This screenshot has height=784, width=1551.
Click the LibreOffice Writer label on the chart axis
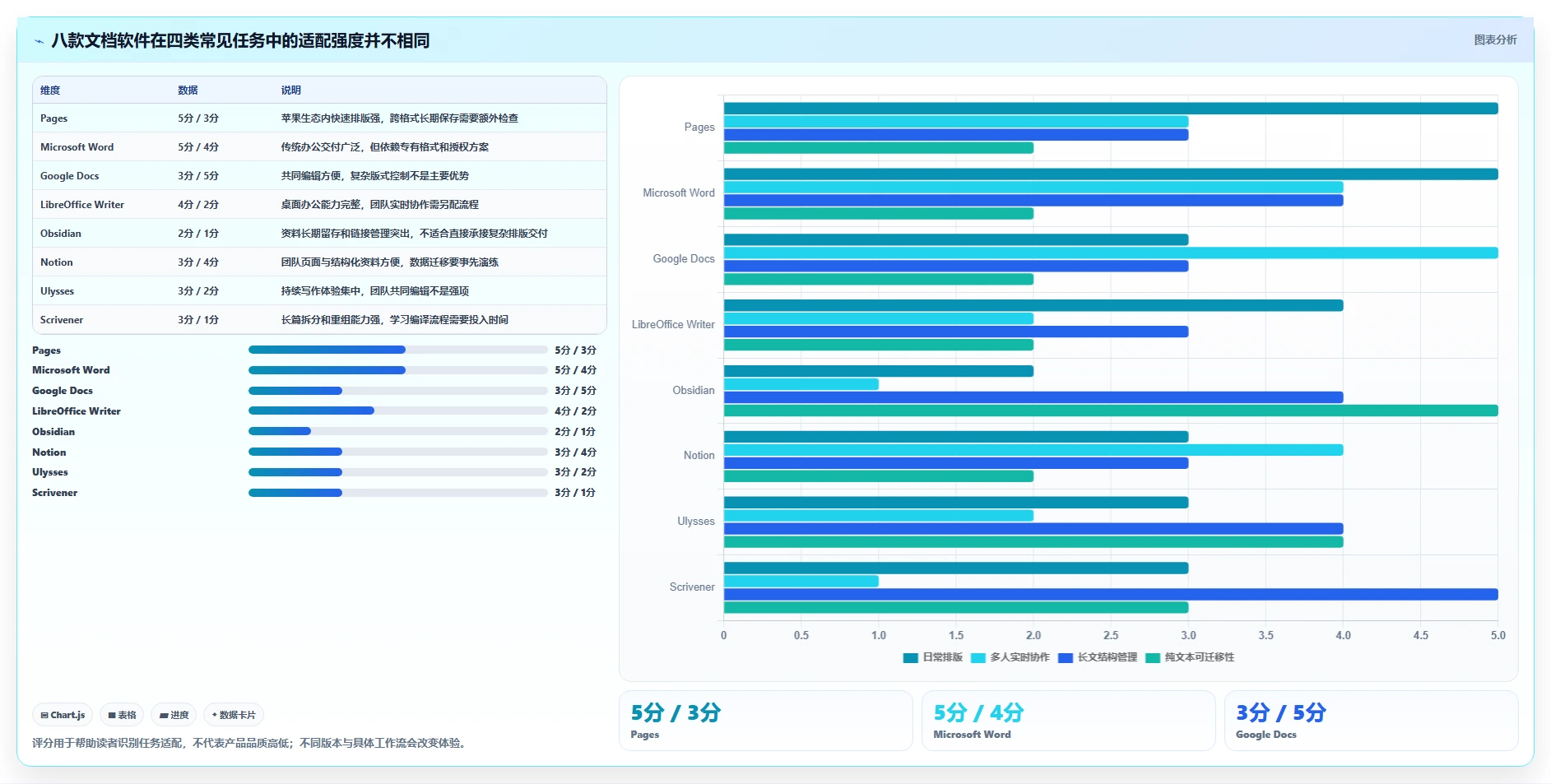[x=673, y=325]
